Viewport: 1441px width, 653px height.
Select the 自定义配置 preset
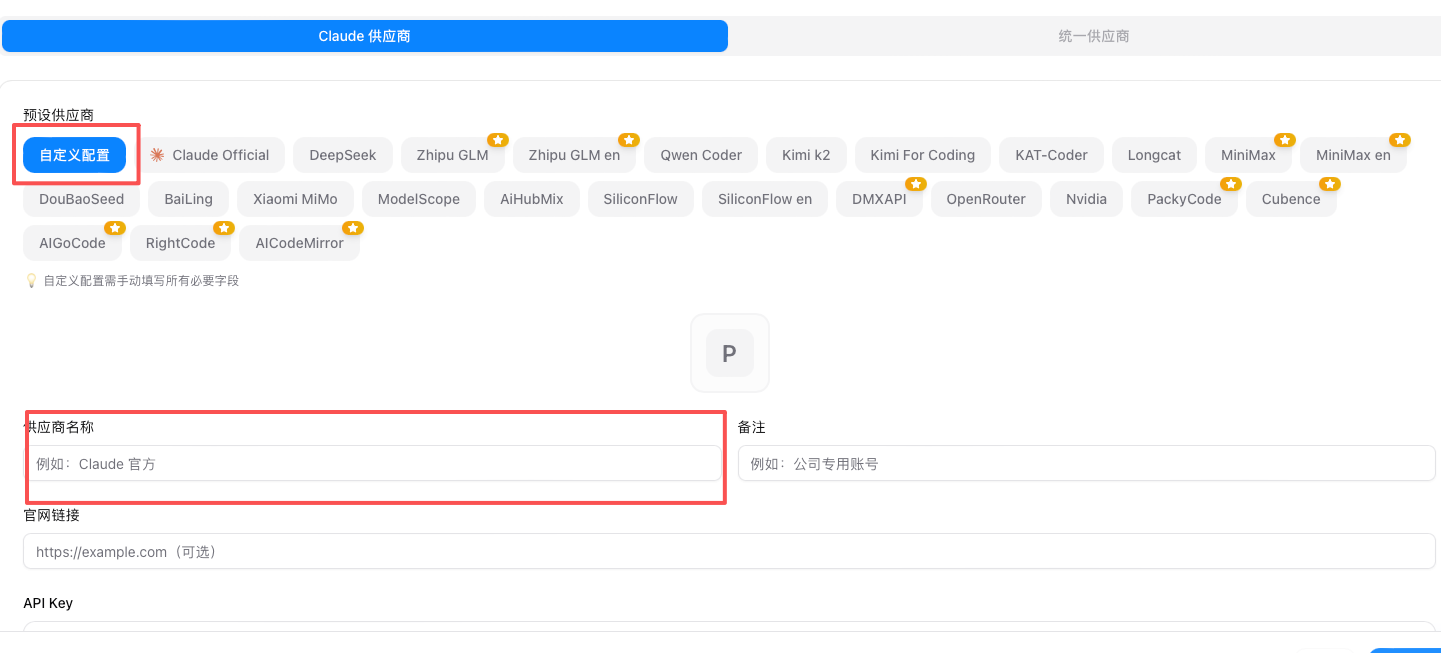click(x=75, y=155)
